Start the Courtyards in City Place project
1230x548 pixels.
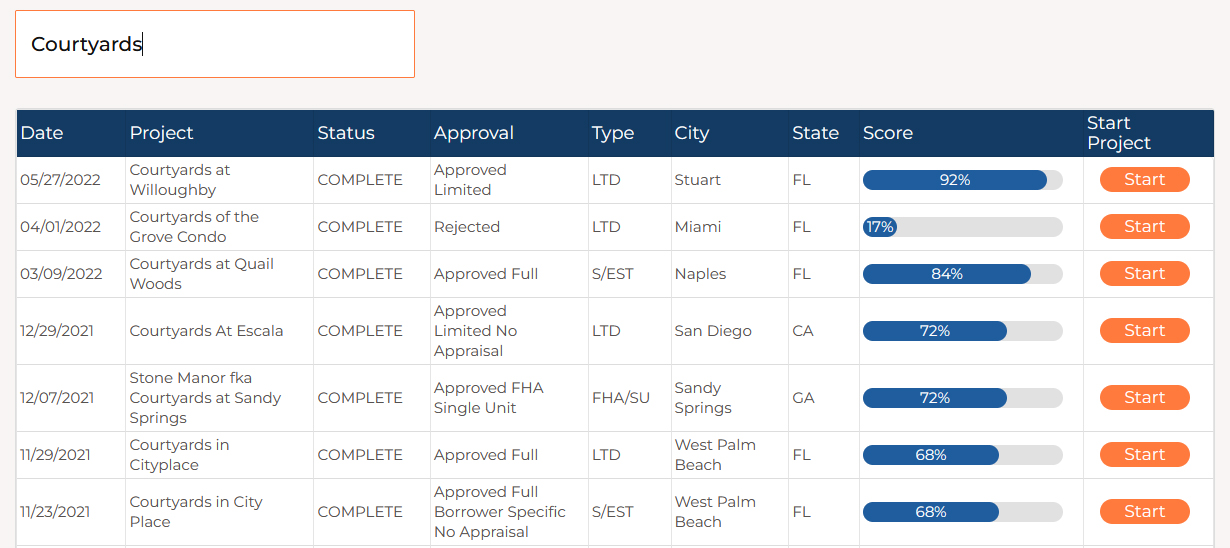[x=1144, y=512]
